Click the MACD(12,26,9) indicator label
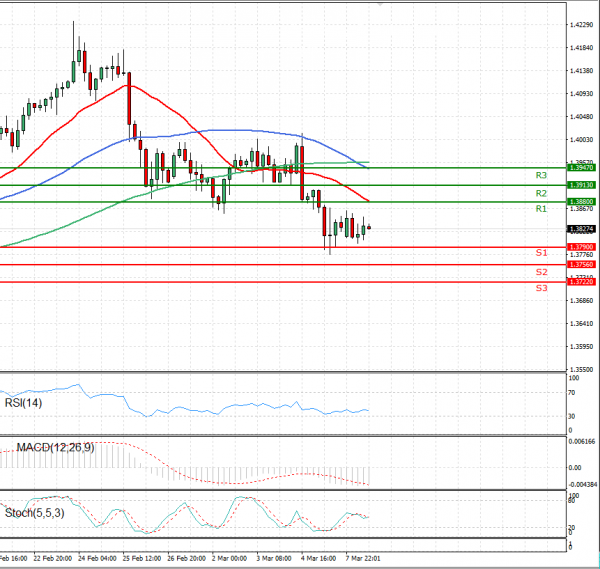The image size is (600, 569). pos(55,447)
